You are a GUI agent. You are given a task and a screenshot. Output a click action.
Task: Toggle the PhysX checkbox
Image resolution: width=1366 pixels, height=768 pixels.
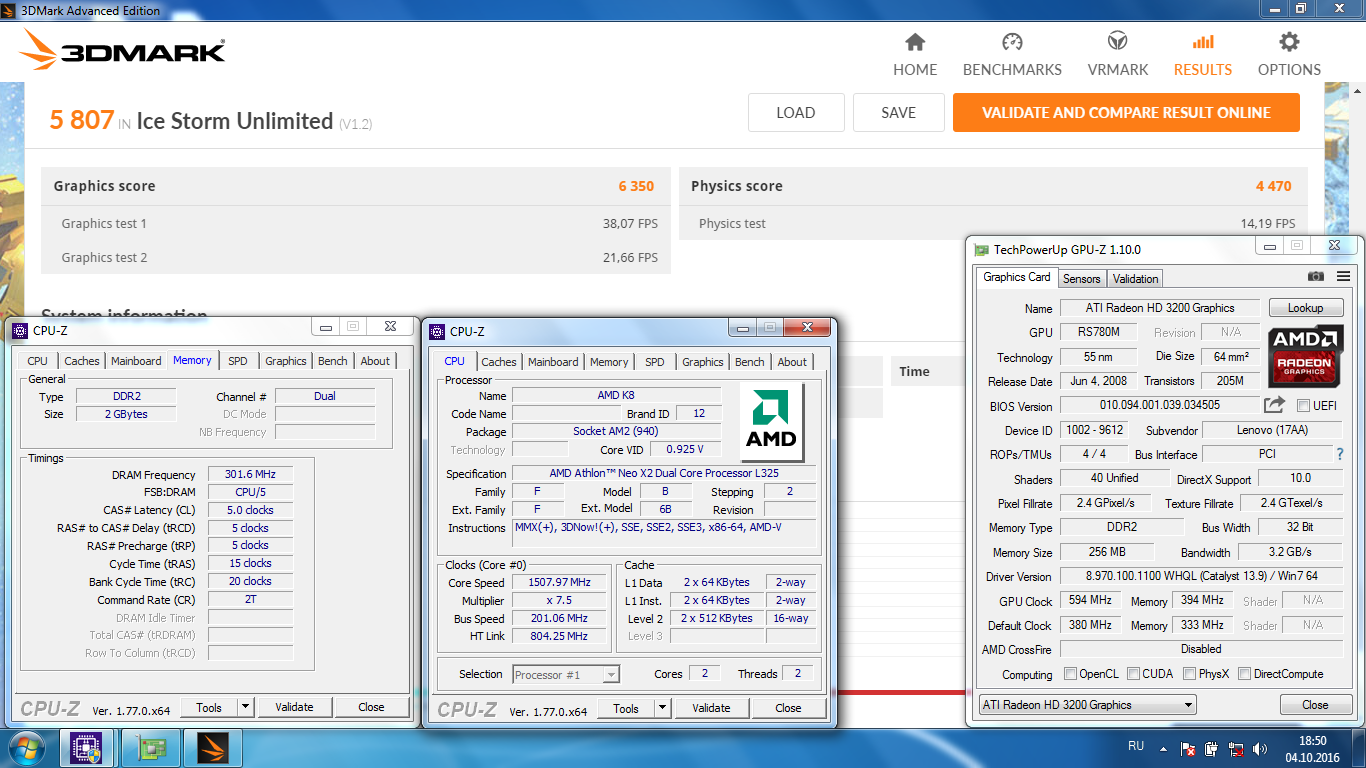click(x=1190, y=674)
